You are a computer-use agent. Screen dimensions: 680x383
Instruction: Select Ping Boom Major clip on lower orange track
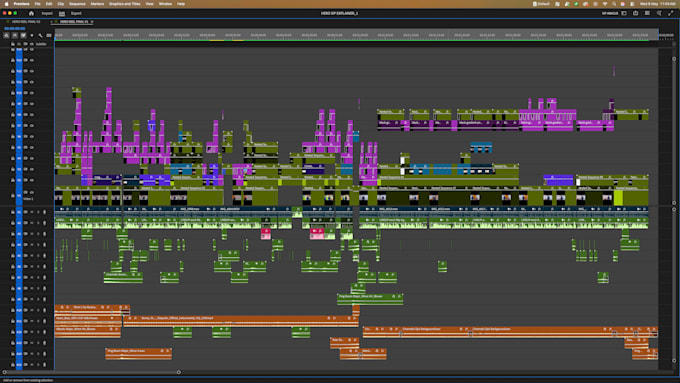pos(138,354)
